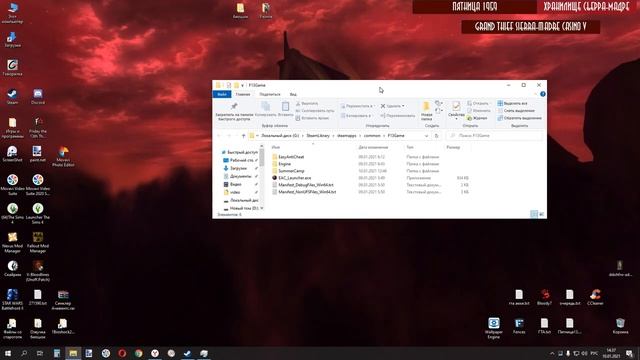This screenshot has height=360, width=640.
Task: Open the New item dropdown icon
Action: [439, 104]
